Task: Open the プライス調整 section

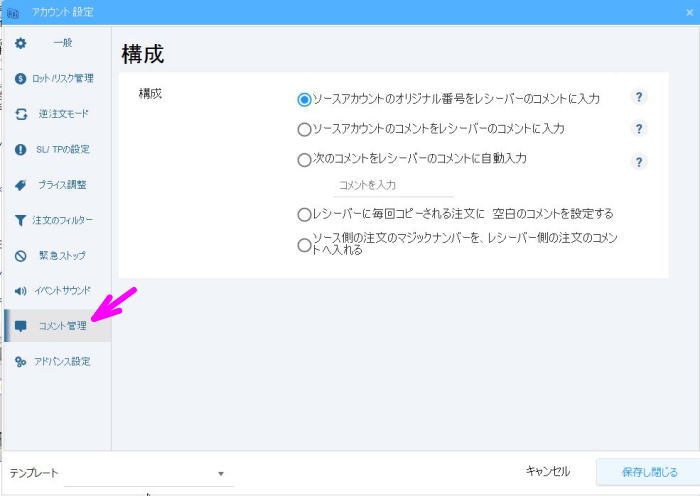Action: tap(58, 185)
